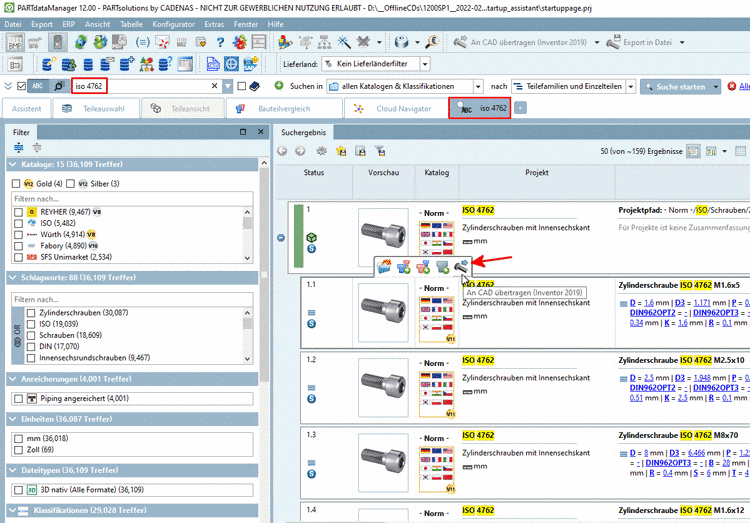Check the Würth catalog filter
Image resolution: width=750 pixels, height=523 pixels.
[18, 234]
